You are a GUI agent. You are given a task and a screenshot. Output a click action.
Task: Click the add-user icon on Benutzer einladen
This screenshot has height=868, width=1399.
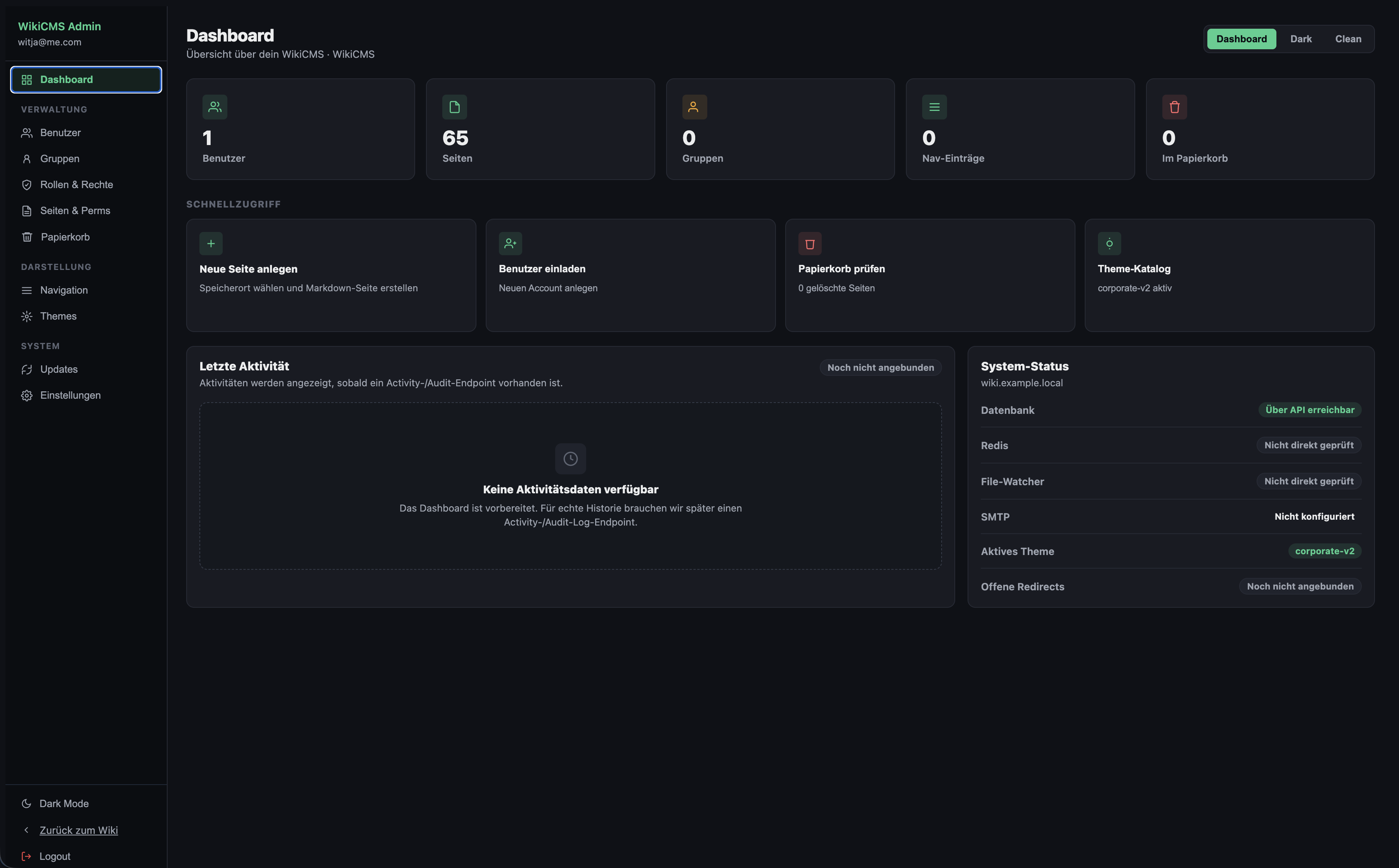510,244
